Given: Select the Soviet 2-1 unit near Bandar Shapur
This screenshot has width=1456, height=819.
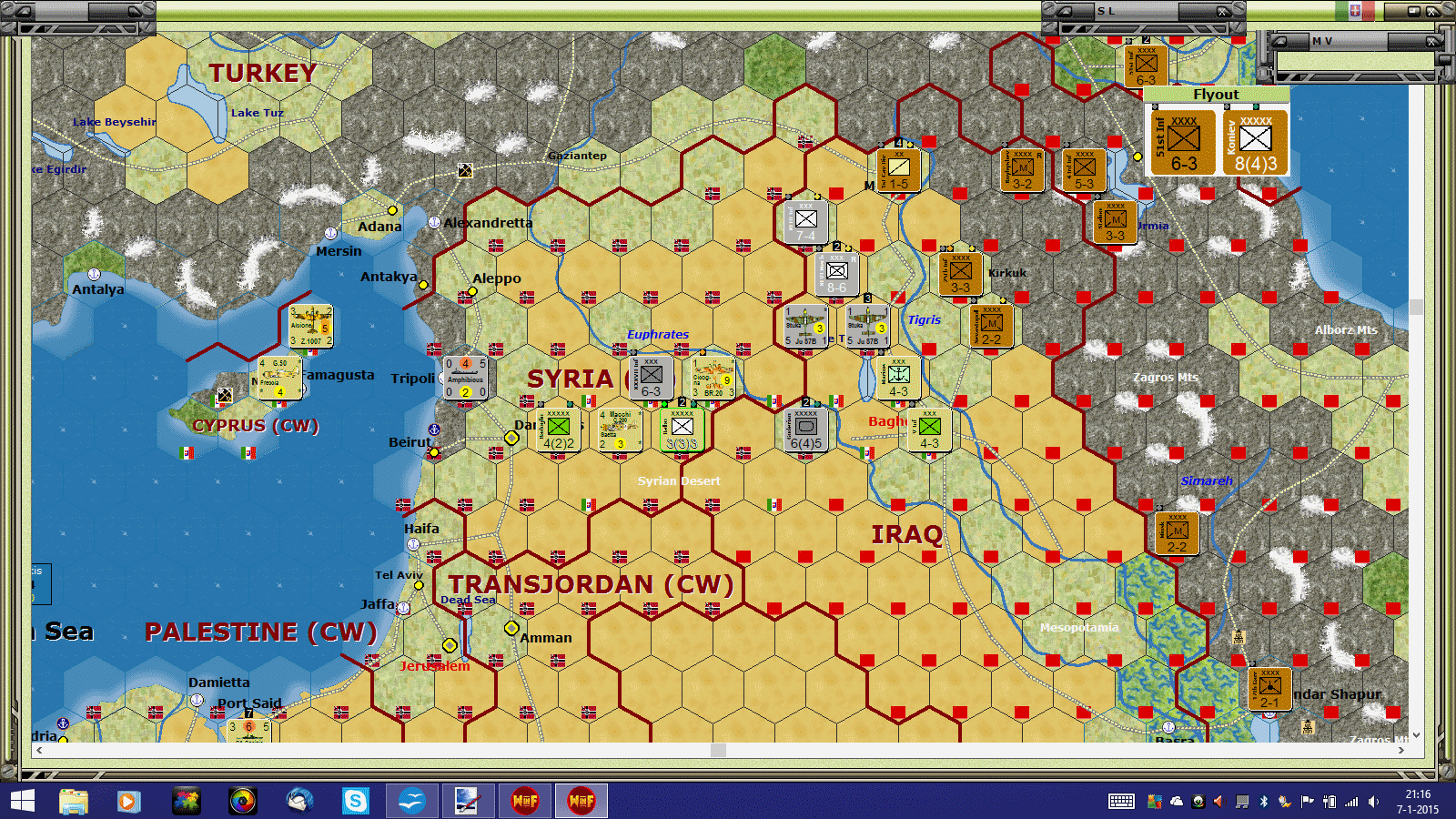Looking at the screenshot, I should pos(1269,689).
